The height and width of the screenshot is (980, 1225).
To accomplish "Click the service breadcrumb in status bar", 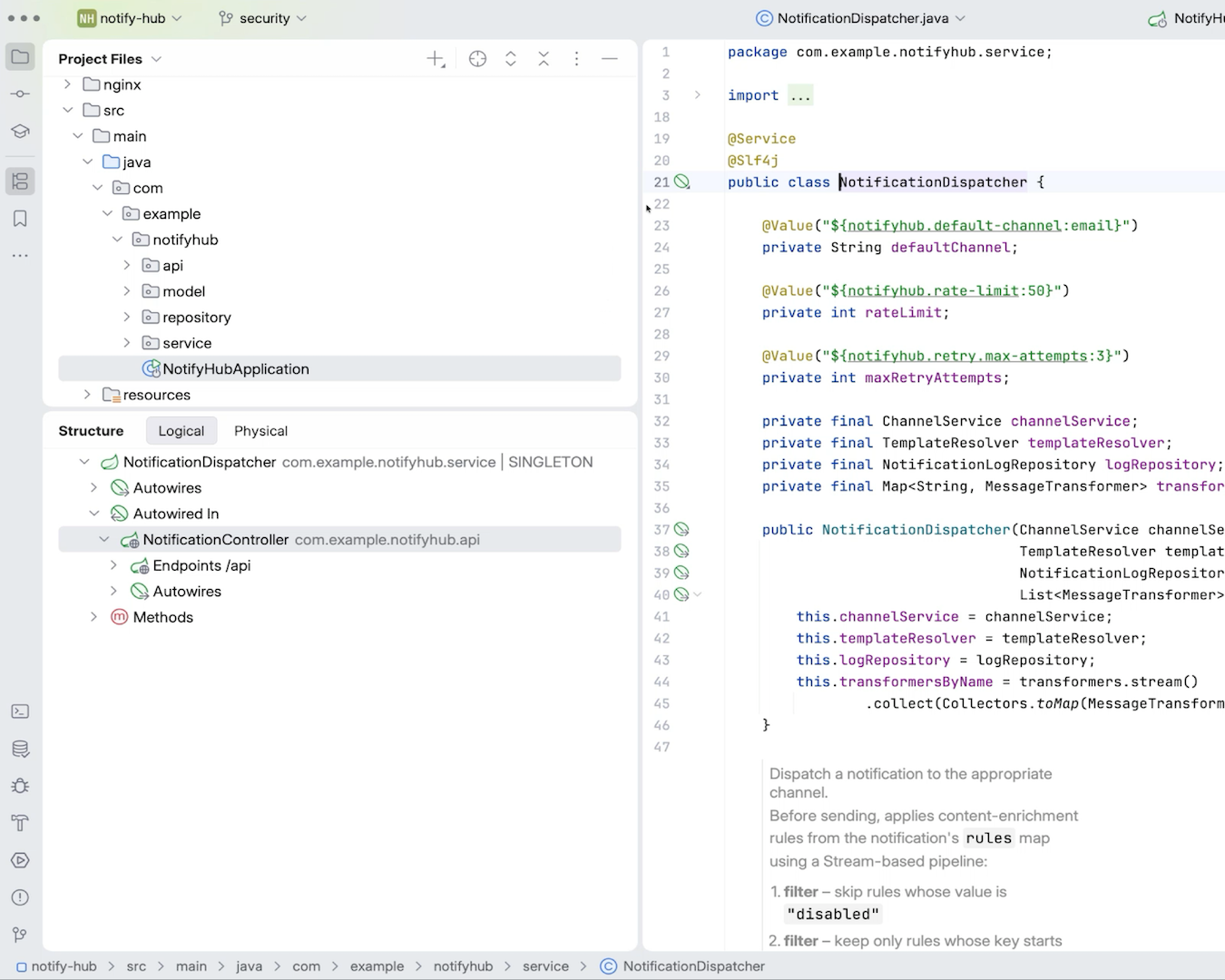I will coord(545,966).
